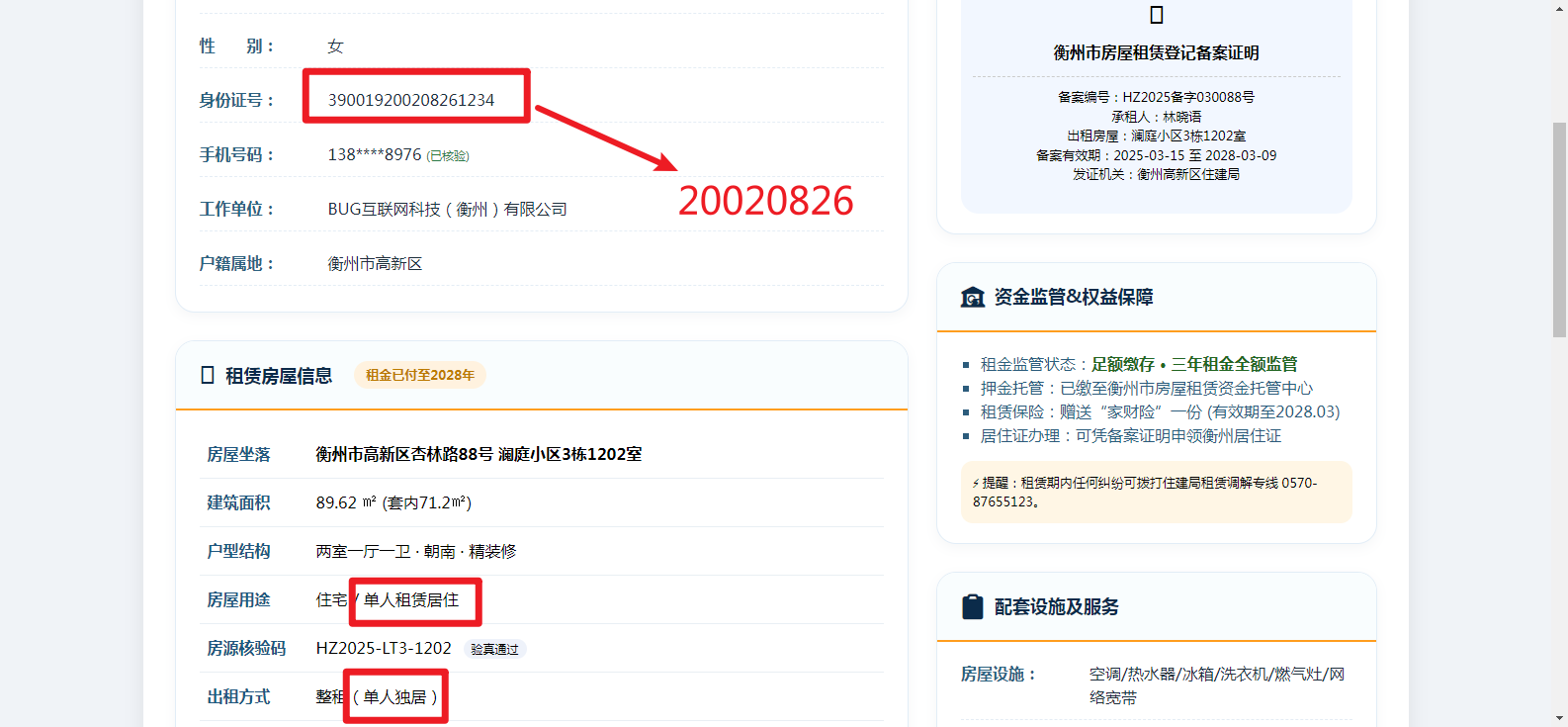Click issuing authority 衡州高新区住建局
This screenshot has height=727, width=1568.
[1188, 174]
